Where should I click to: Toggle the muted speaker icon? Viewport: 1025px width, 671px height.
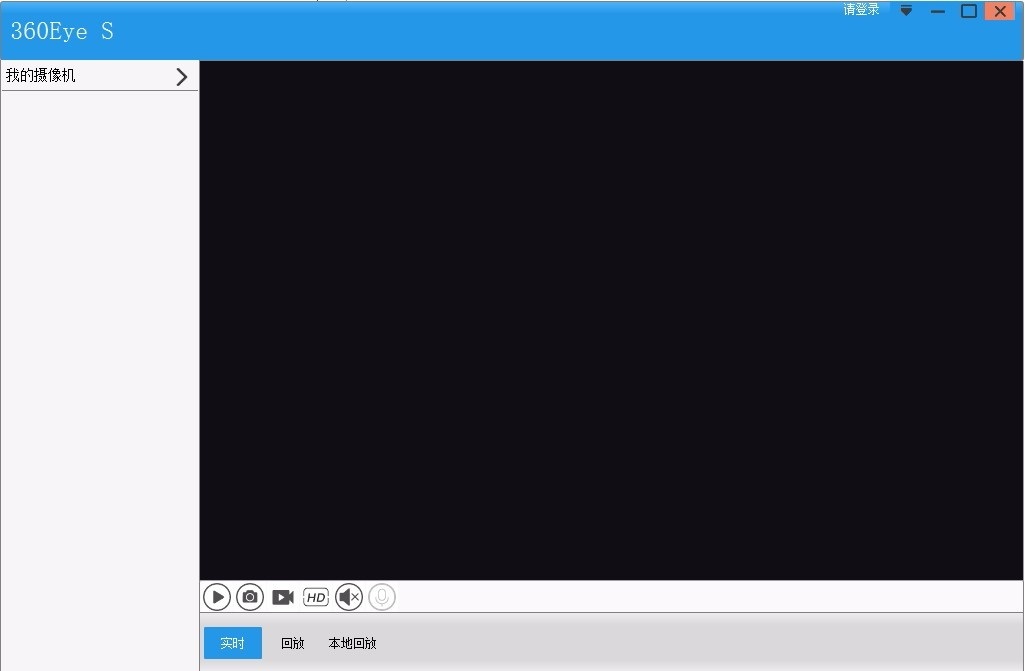coord(349,597)
